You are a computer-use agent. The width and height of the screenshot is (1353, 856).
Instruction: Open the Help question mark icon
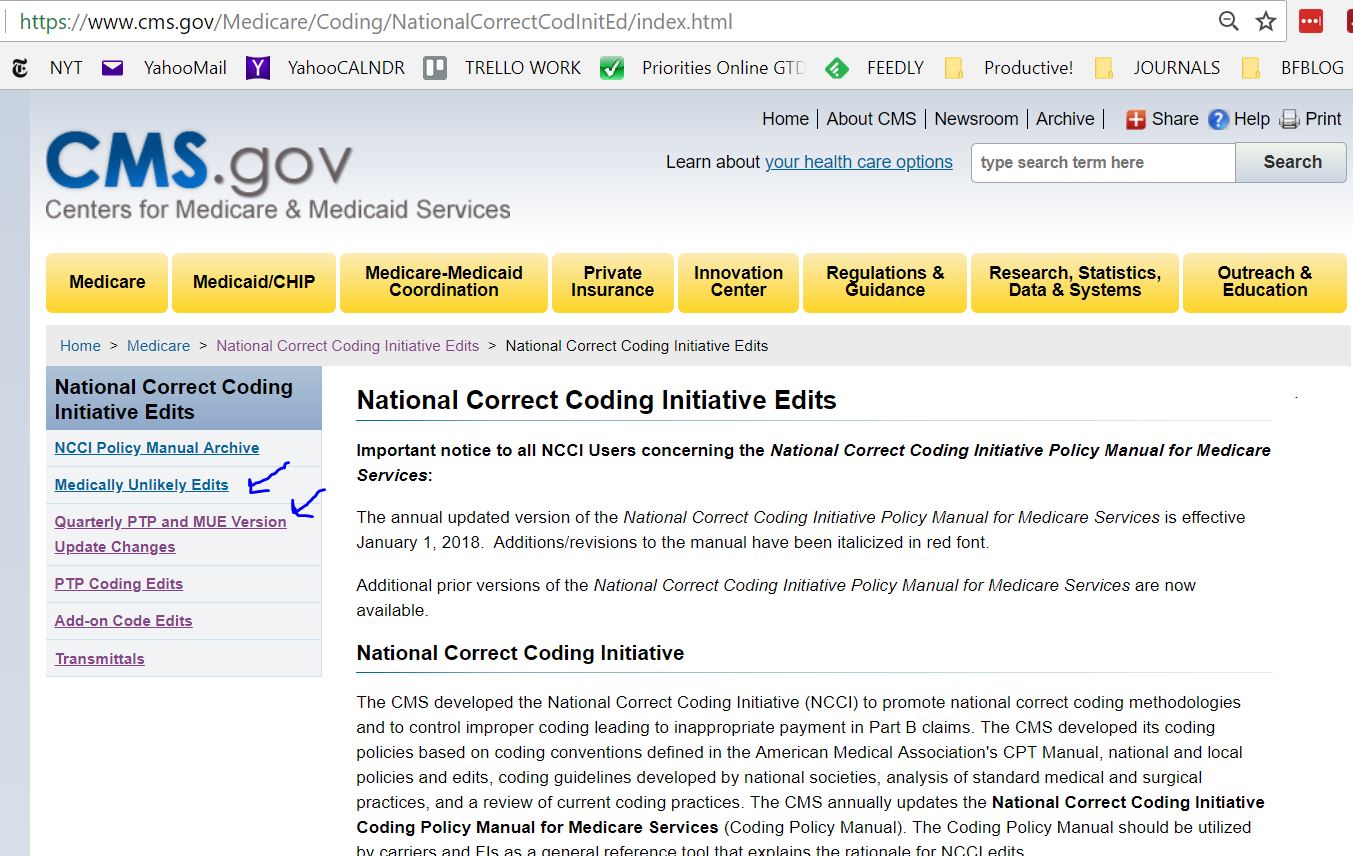[x=1217, y=118]
